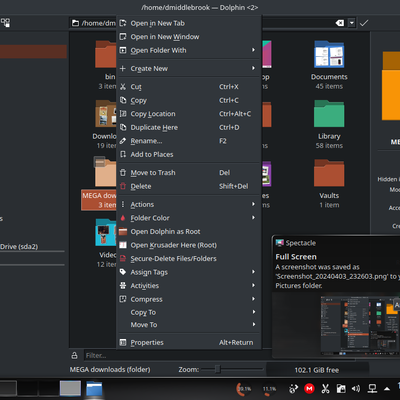Open the Documents folder icon
This screenshot has height=400, width=400.
329,54
